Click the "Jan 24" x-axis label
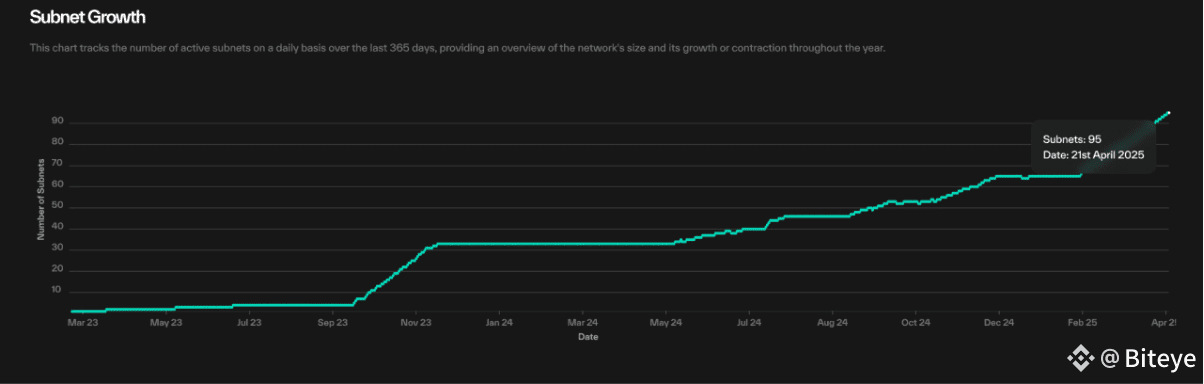The width and height of the screenshot is (1204, 384). coord(499,323)
